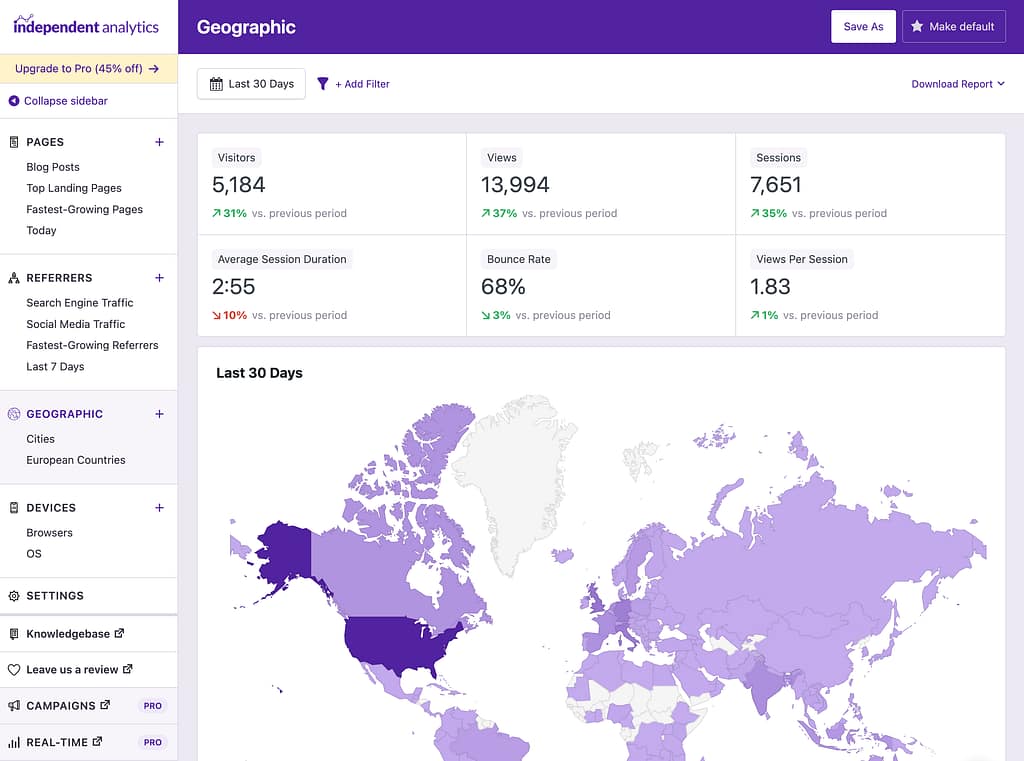The height and width of the screenshot is (761, 1024).
Task: Open the Knowledgebase external link
Action: (68, 634)
